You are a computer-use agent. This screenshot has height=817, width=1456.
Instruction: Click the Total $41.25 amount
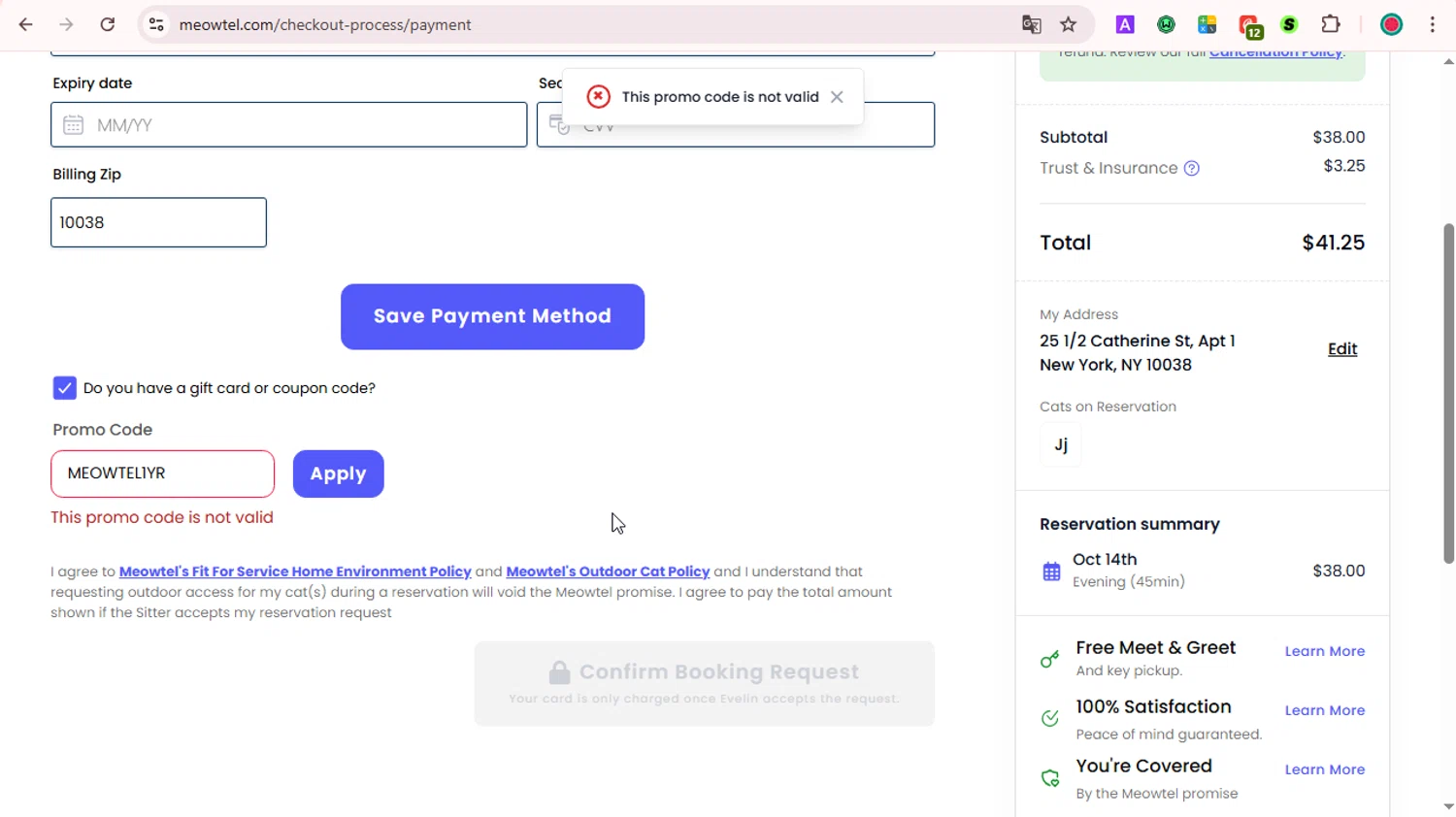click(x=1333, y=243)
